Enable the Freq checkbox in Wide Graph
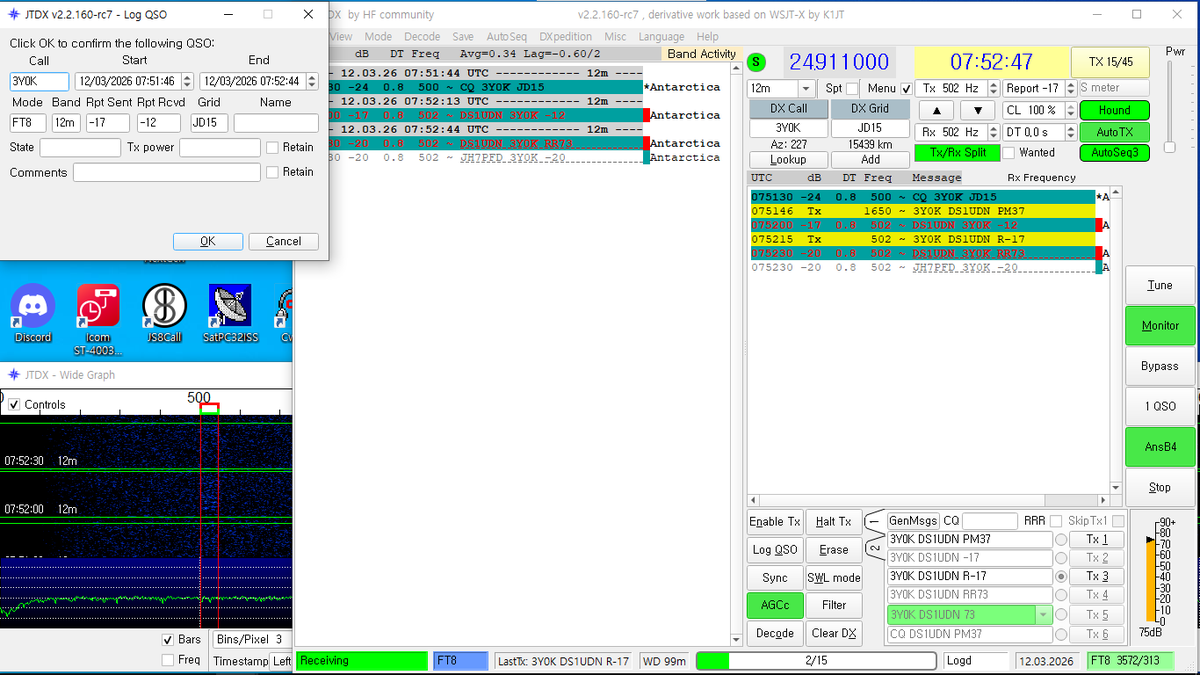The image size is (1200, 675). click(168, 660)
